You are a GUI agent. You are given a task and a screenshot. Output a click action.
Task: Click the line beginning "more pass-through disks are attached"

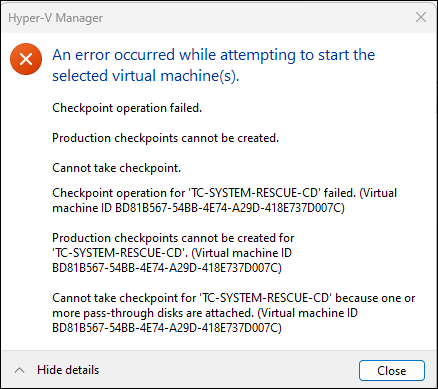coord(205,313)
